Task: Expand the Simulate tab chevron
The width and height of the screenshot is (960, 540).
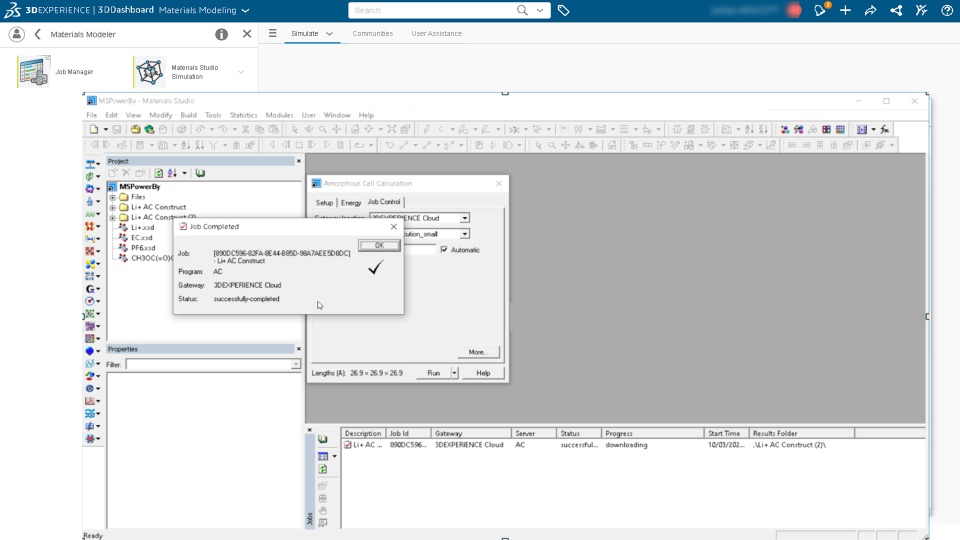Action: point(329,34)
